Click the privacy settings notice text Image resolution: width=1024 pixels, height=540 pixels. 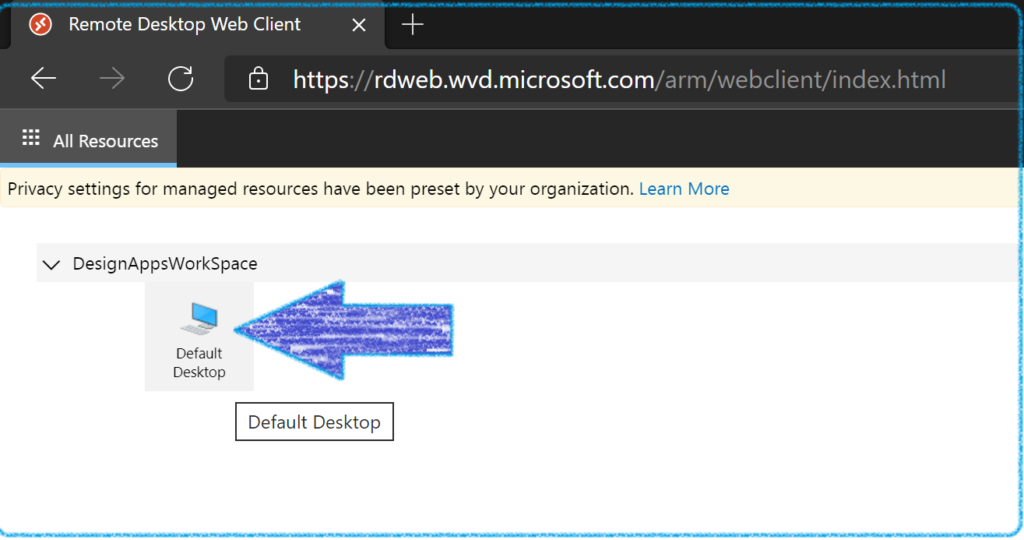(321, 189)
